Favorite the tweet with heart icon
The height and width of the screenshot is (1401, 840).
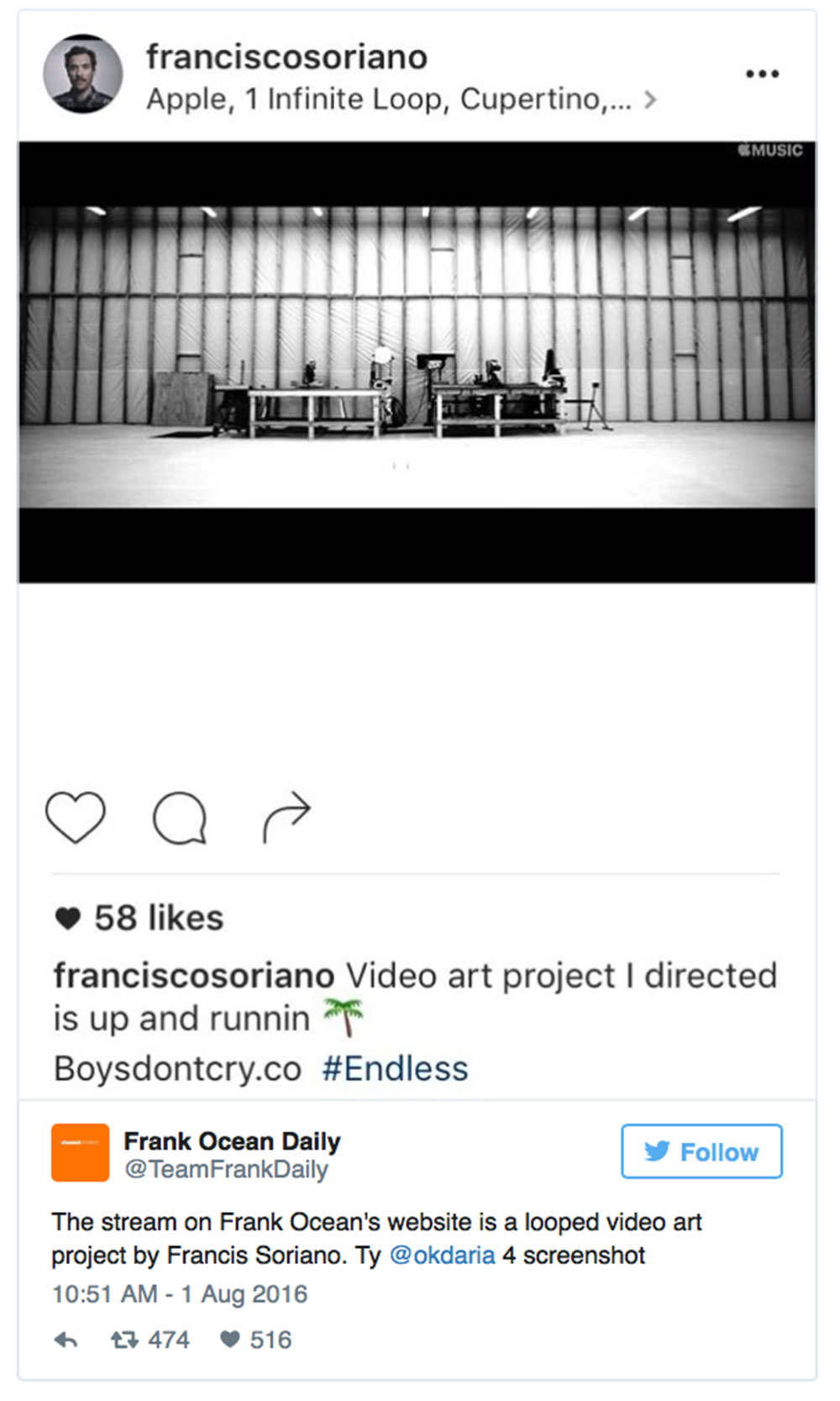[x=229, y=1340]
